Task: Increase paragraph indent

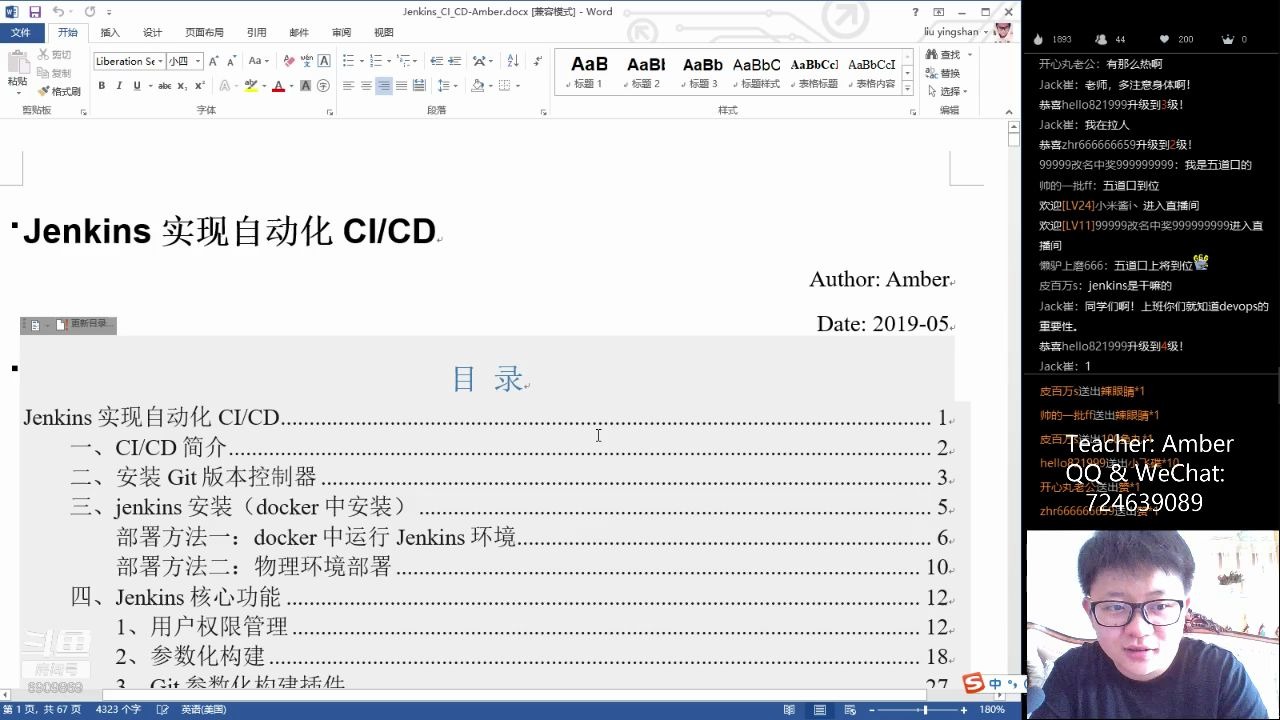Action: (454, 61)
